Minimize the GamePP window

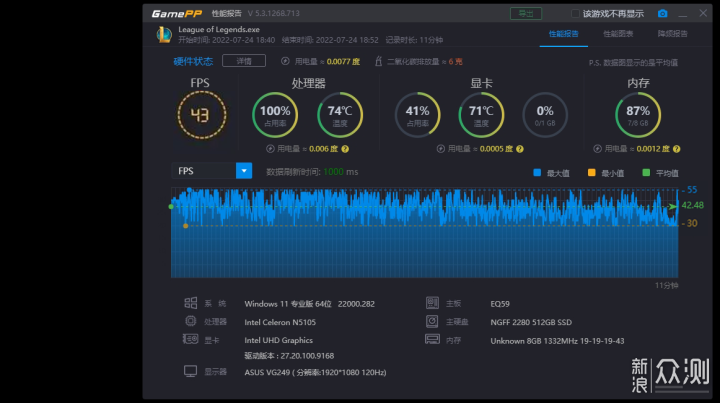click(683, 14)
